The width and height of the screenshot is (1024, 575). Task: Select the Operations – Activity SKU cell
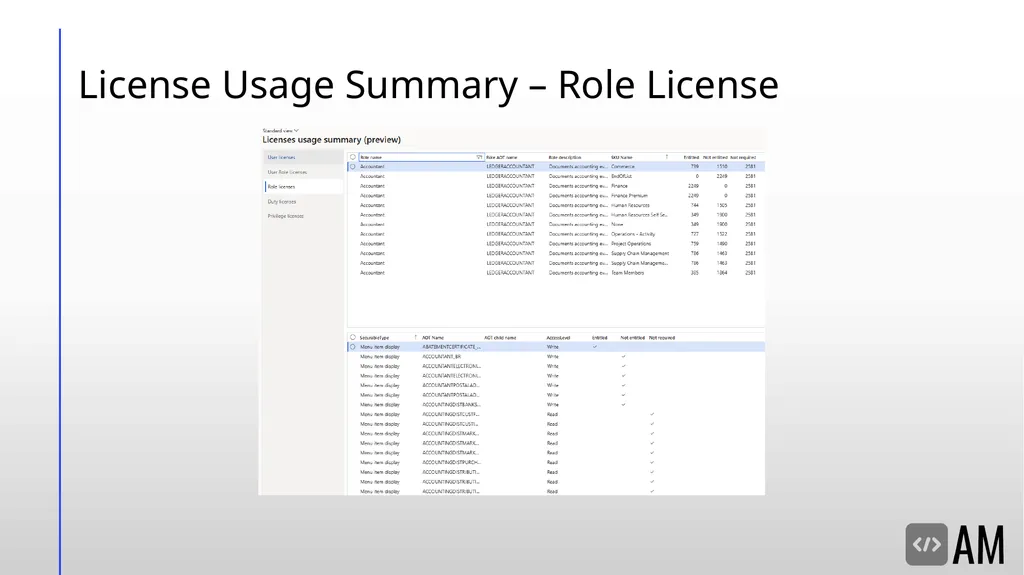point(633,234)
